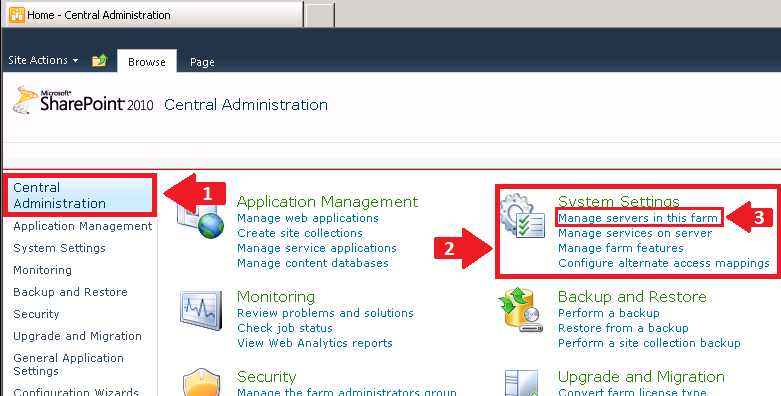This screenshot has width=781, height=396.
Task: Click the Upgrade and Migration section heading
Action: tap(641, 377)
